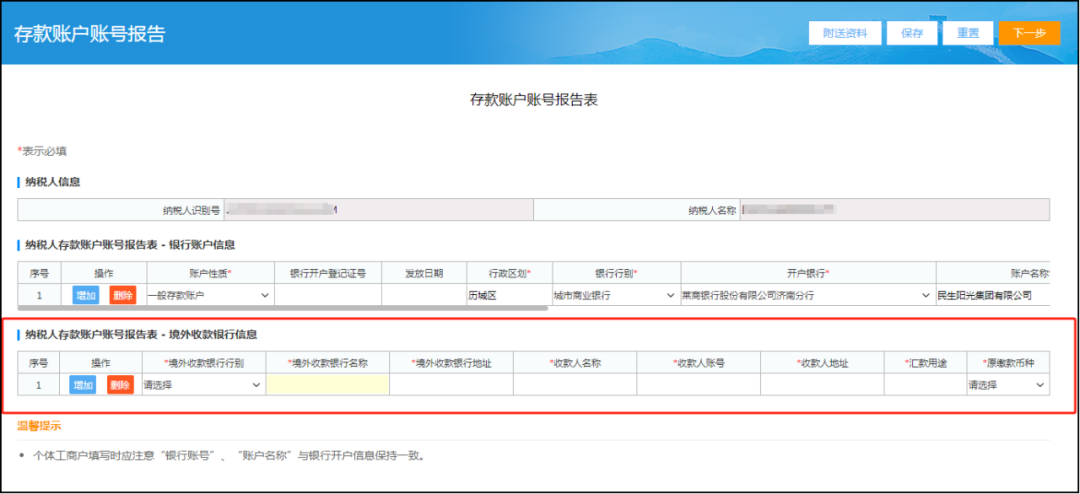Click the 汇款用途 input cell

click(x=925, y=385)
